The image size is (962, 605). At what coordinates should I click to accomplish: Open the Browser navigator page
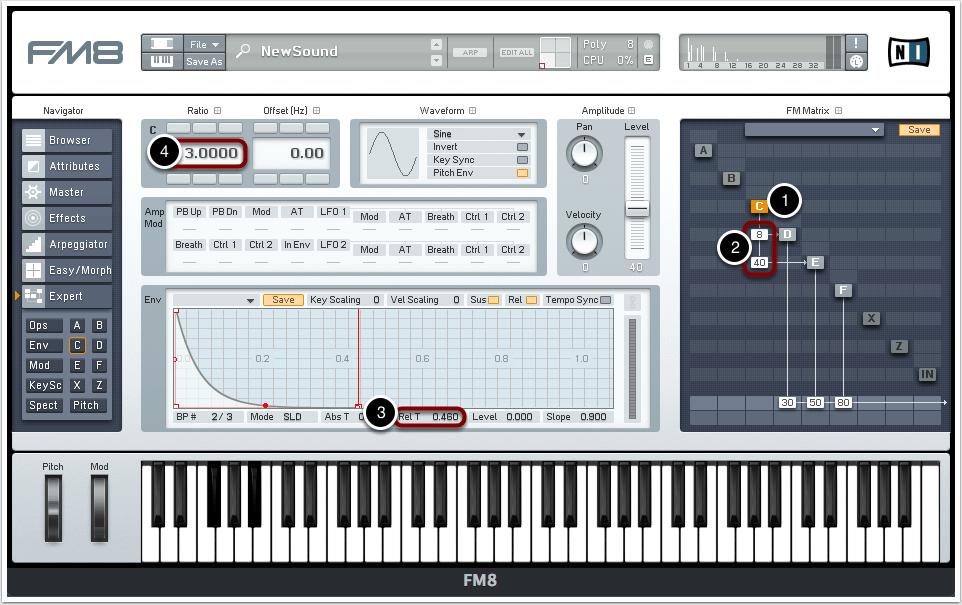coord(68,141)
